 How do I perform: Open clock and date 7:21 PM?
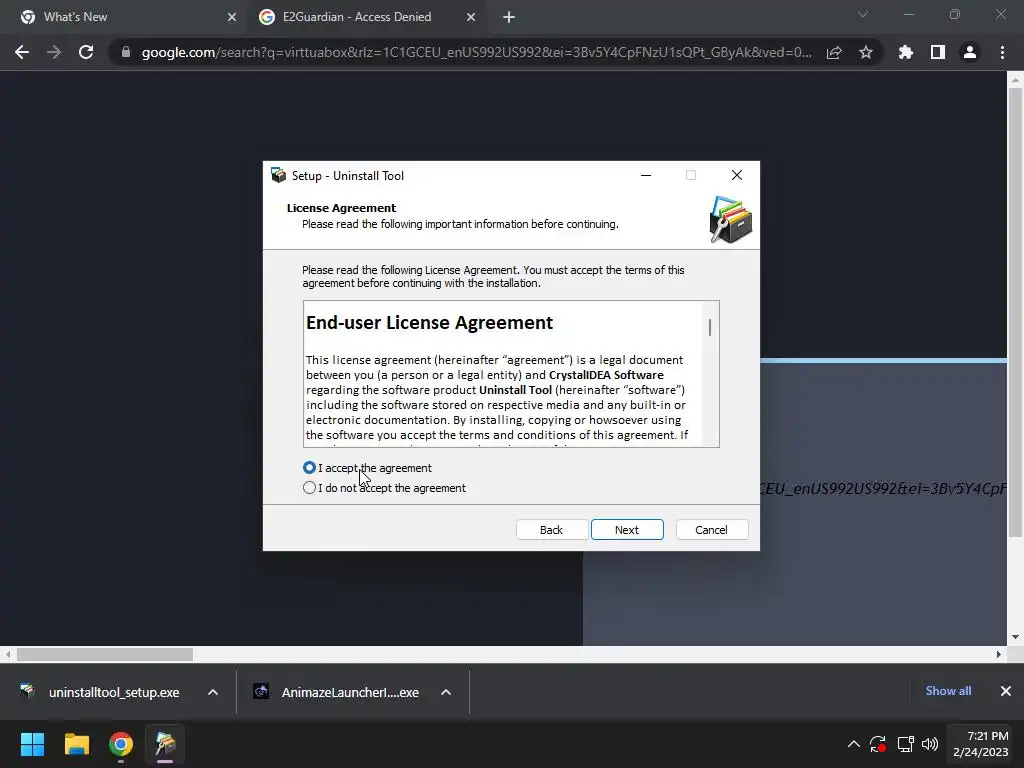pos(981,744)
